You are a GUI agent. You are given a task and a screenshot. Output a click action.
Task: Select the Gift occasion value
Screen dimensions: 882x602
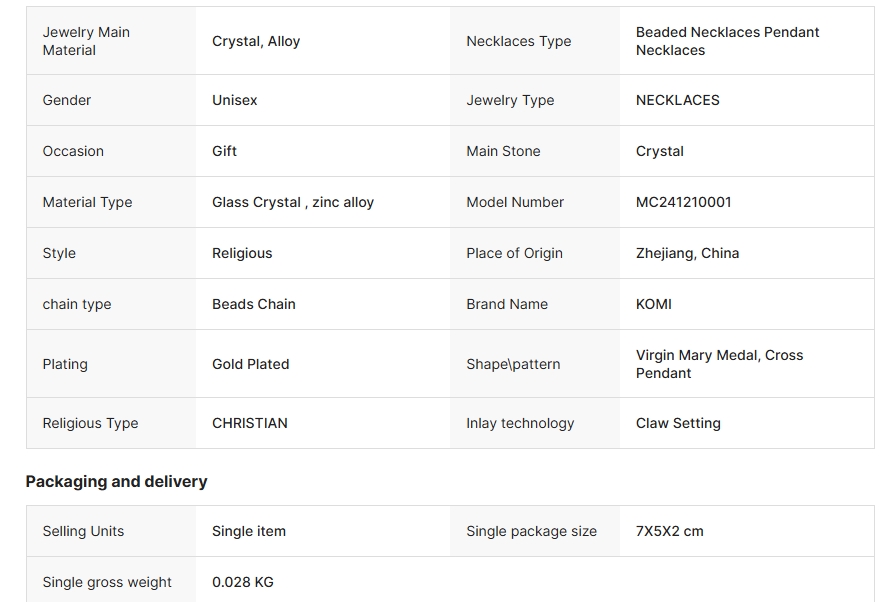click(x=224, y=151)
